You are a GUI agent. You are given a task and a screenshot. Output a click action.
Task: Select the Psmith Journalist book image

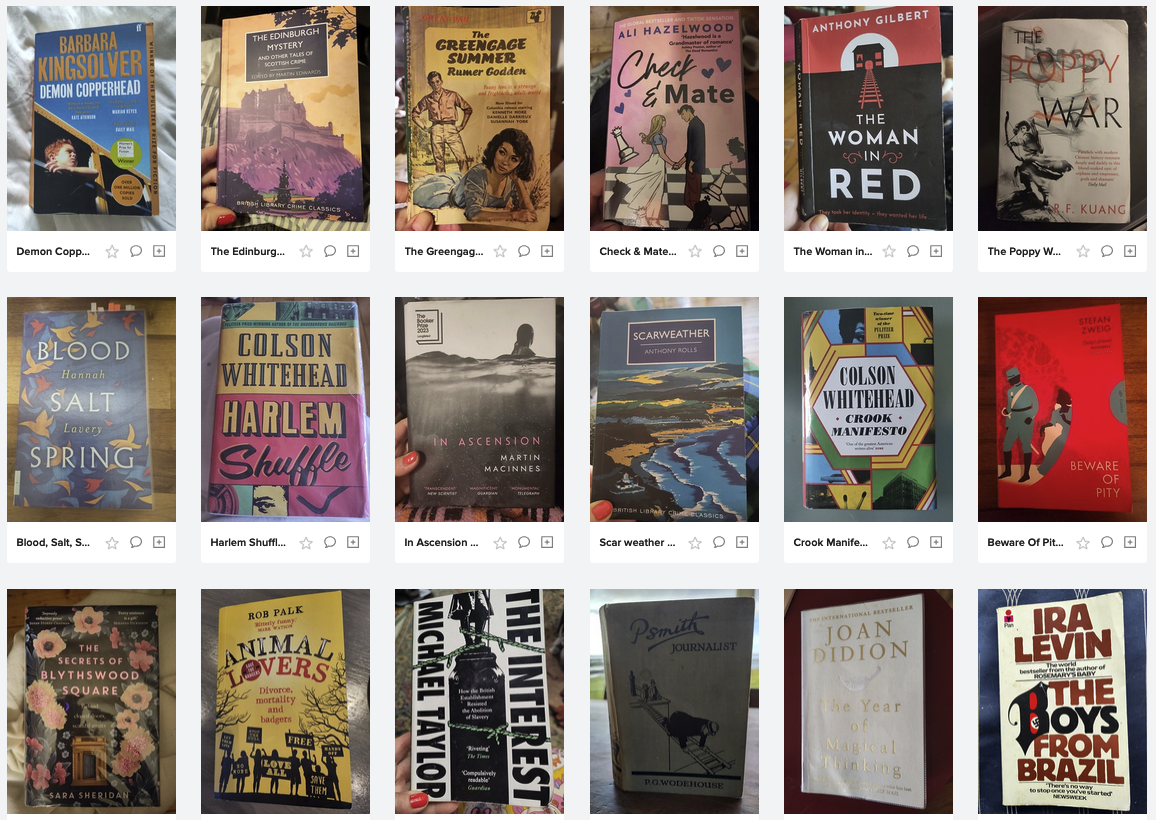pyautogui.click(x=674, y=701)
